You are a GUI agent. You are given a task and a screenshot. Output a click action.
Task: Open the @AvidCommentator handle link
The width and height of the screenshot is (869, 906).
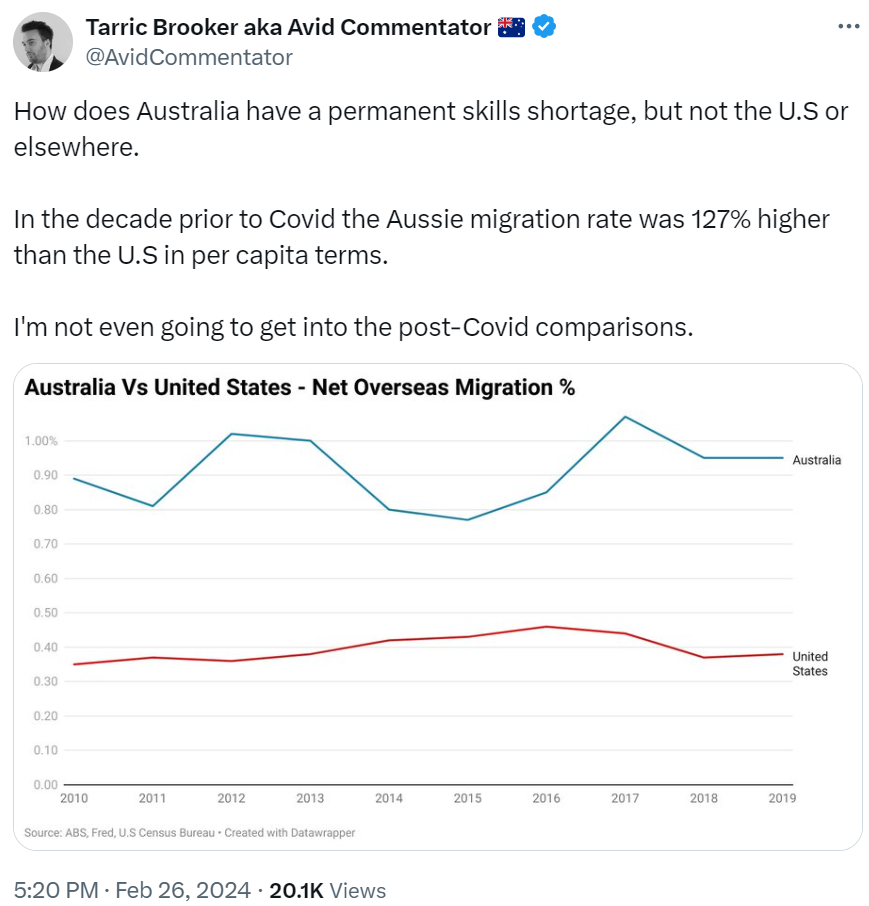tap(189, 57)
